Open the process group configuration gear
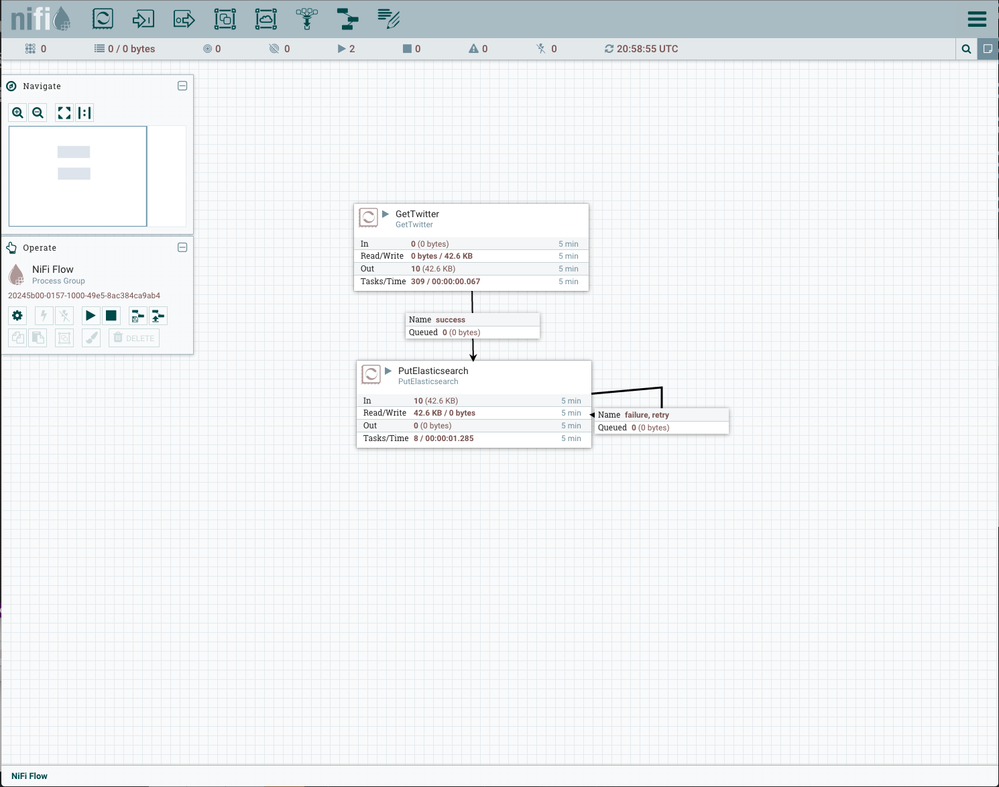 click(17, 316)
